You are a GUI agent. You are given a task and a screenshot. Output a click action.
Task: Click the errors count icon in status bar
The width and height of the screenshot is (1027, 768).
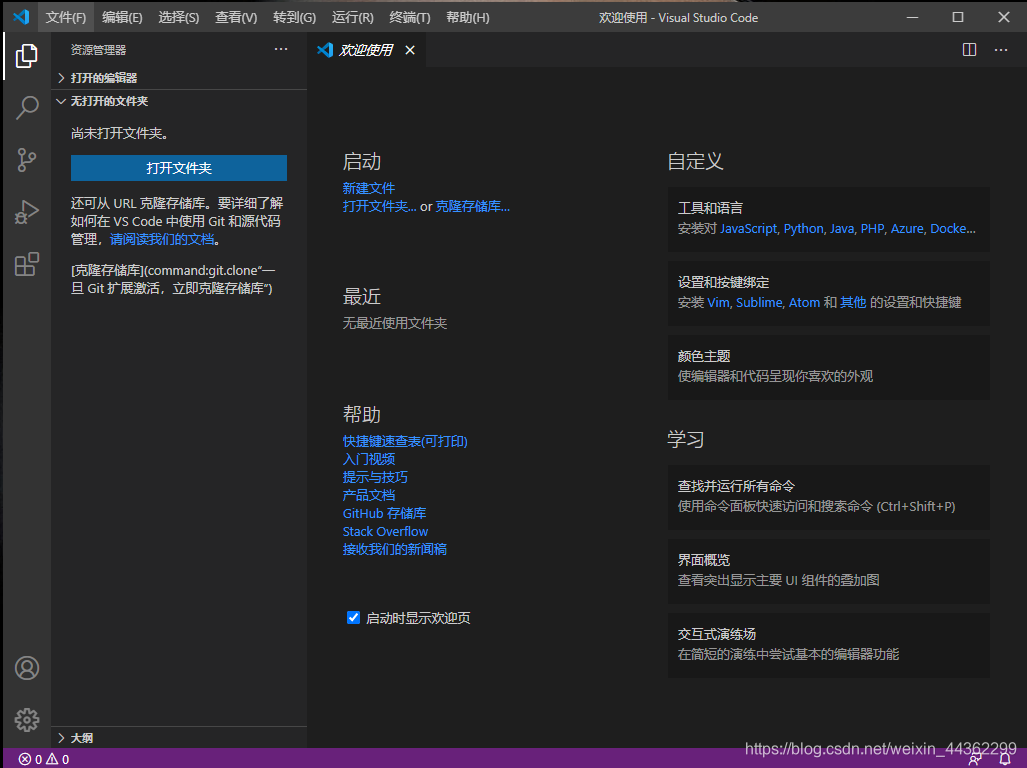click(x=25, y=759)
